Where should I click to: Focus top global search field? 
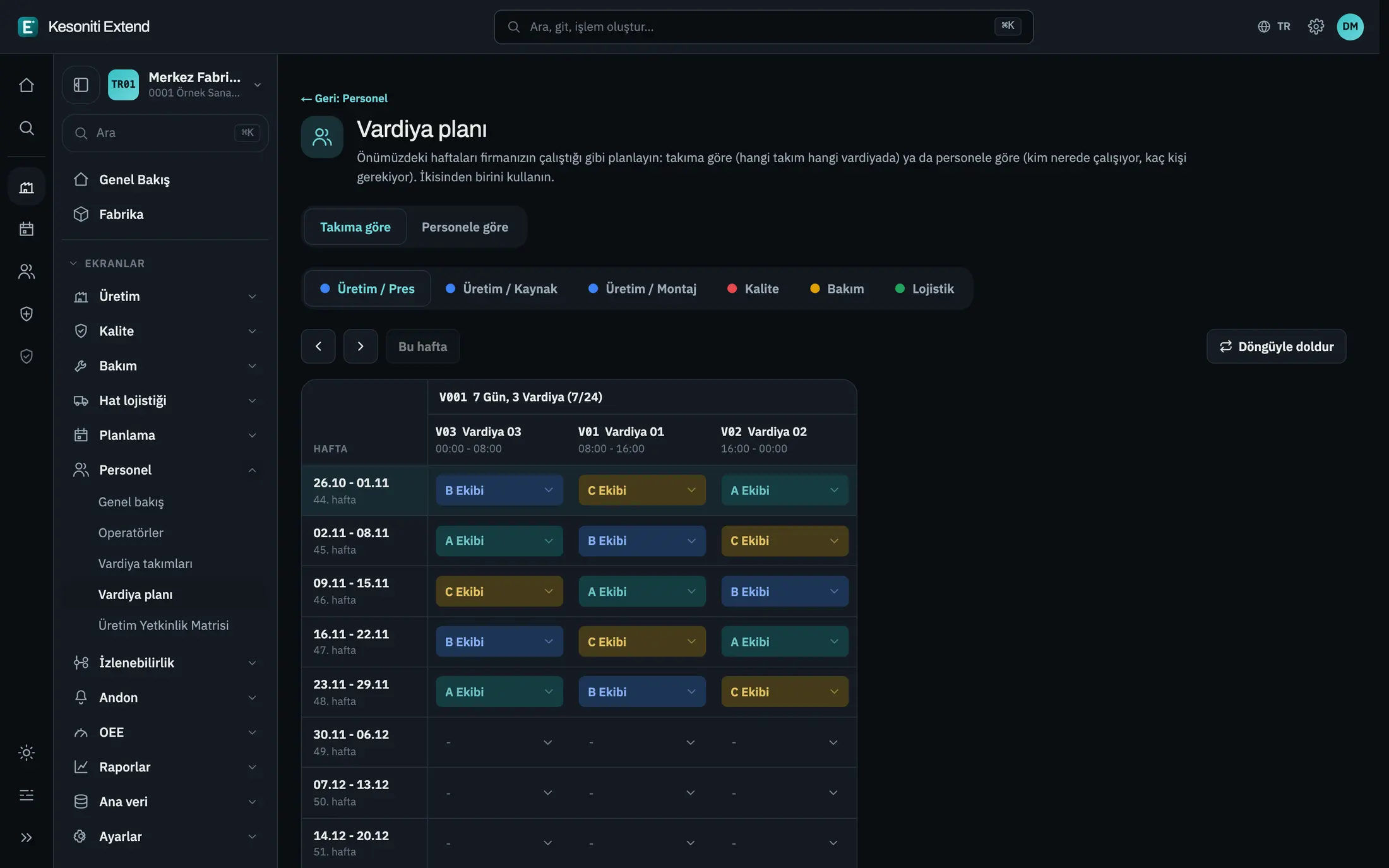point(763,27)
